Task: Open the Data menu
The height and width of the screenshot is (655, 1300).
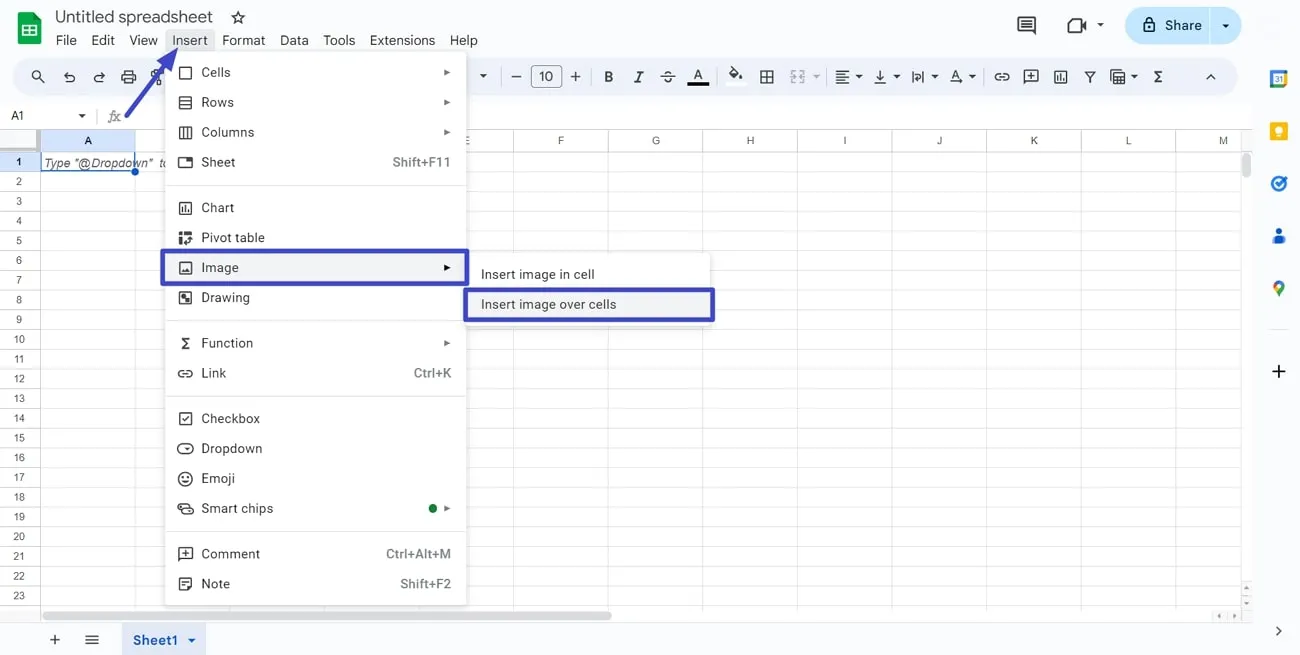Action: [x=294, y=40]
